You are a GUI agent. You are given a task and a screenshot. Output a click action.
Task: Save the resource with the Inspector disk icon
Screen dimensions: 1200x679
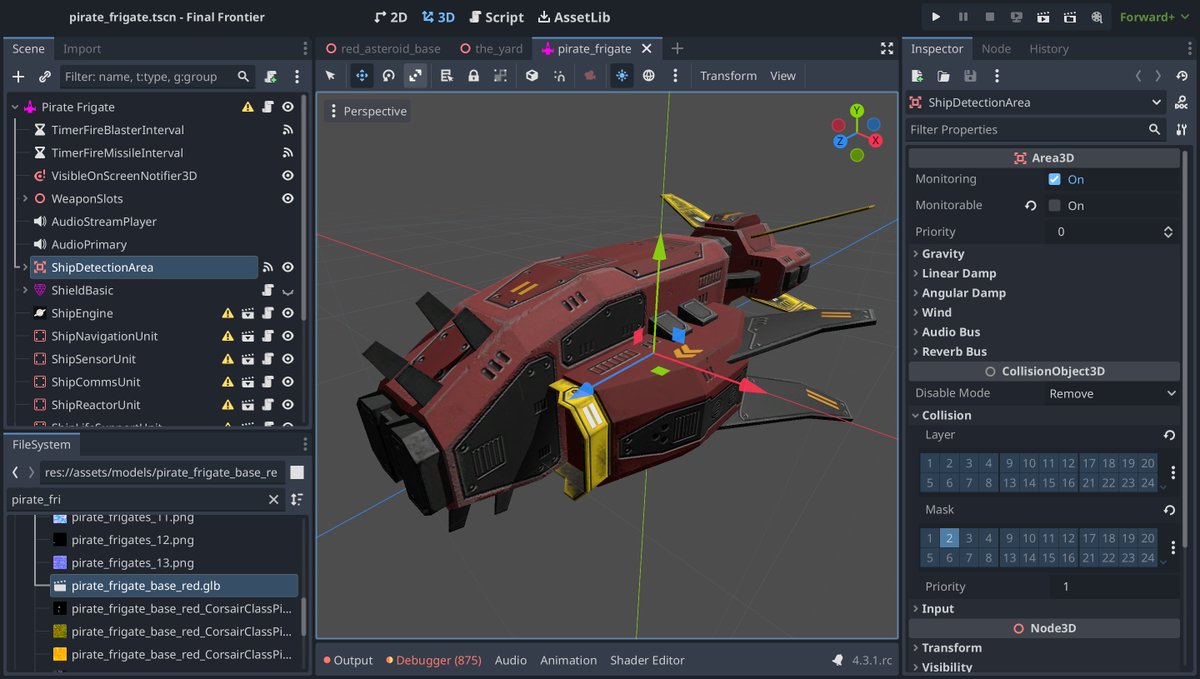(969, 76)
